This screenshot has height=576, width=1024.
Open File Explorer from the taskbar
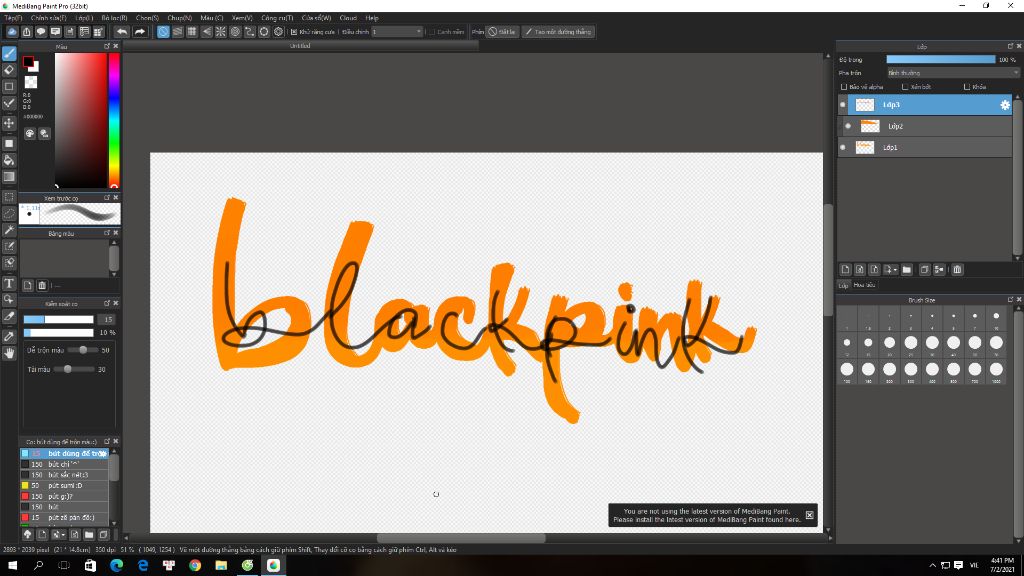point(221,566)
